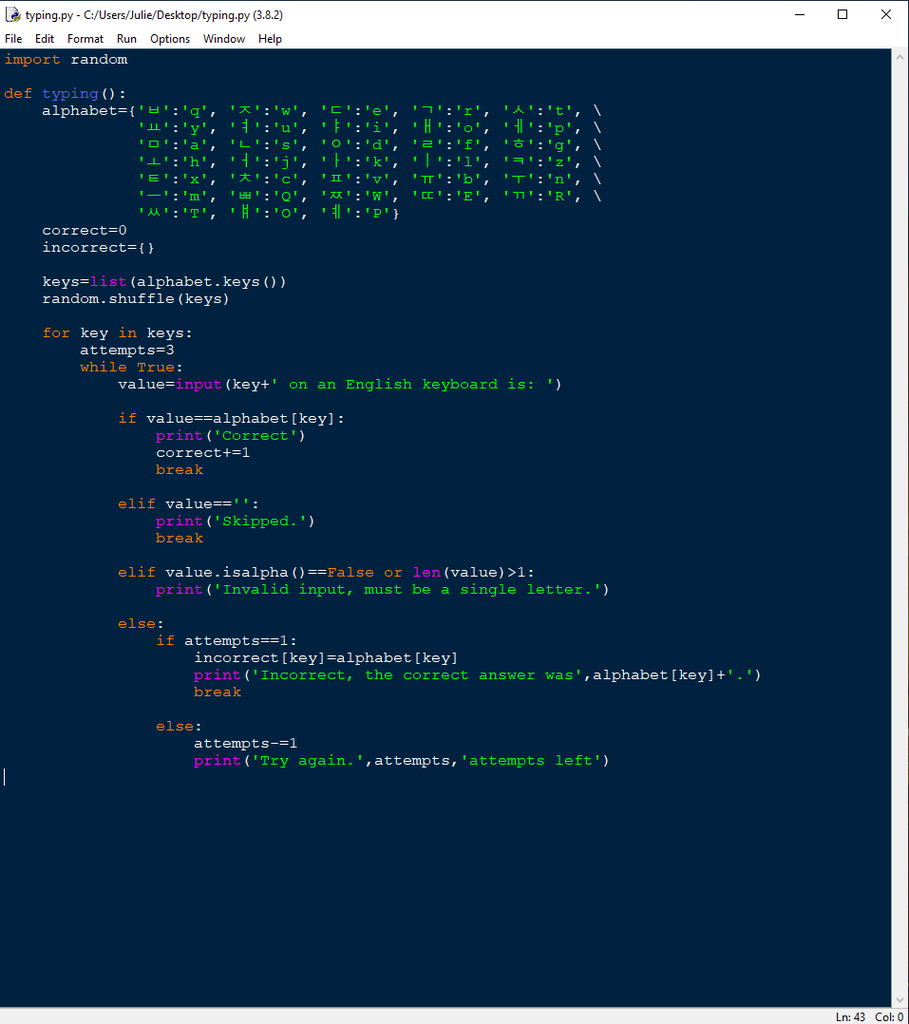Click the scrollbar down arrow
The height and width of the screenshot is (1024, 909).
pos(901,997)
